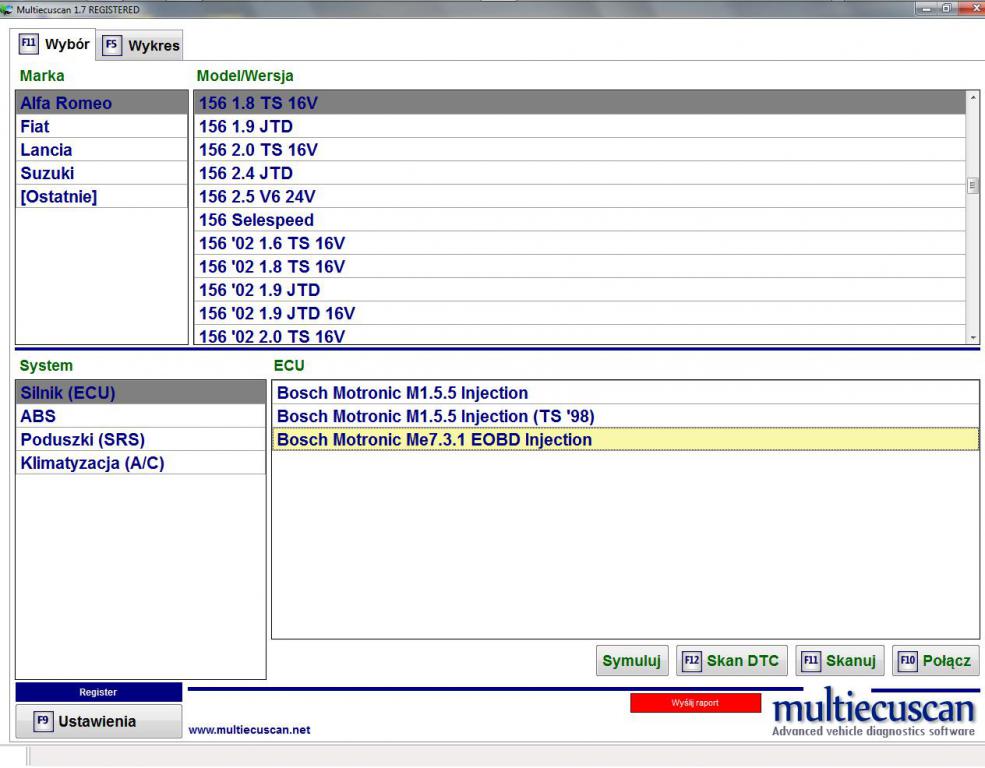Select Klimatyzacja (A/C) system
This screenshot has width=985, height=768.
[x=140, y=463]
